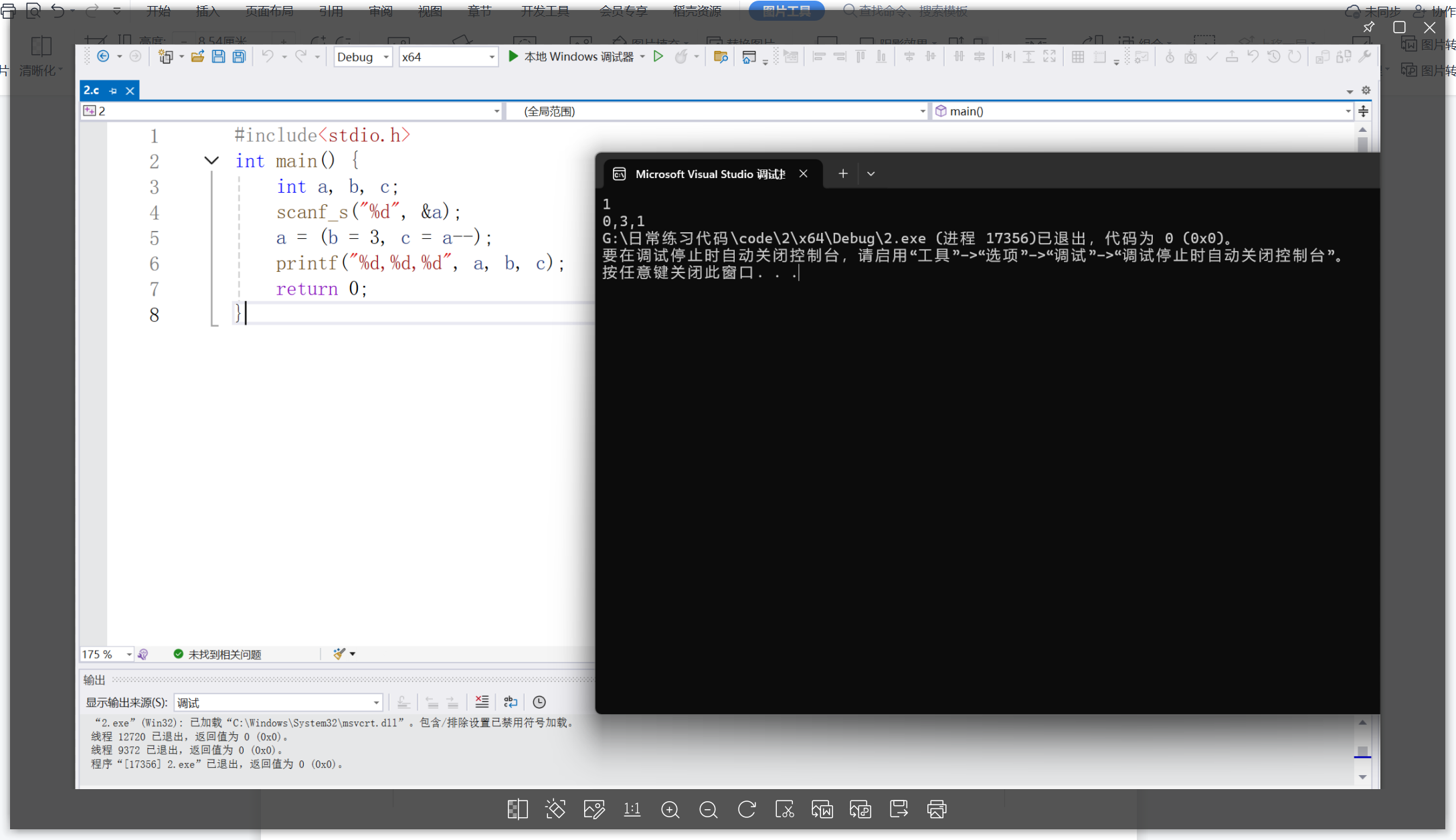
Task: Rotate the image with rotate icon
Action: pos(747,810)
